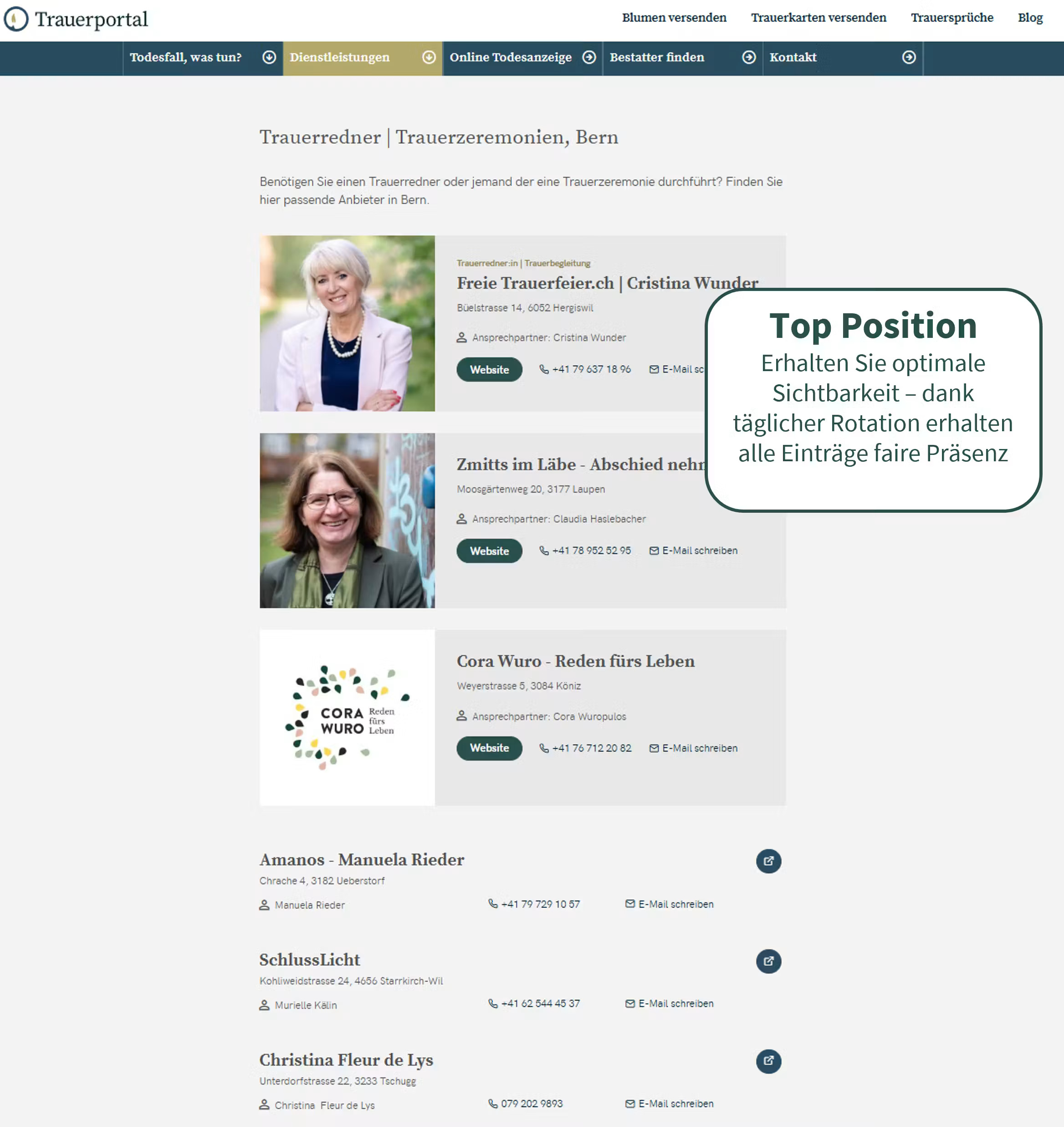Image resolution: width=1064 pixels, height=1127 pixels.
Task: Click arrow icon beside Kontakt
Action: pyautogui.click(x=909, y=57)
